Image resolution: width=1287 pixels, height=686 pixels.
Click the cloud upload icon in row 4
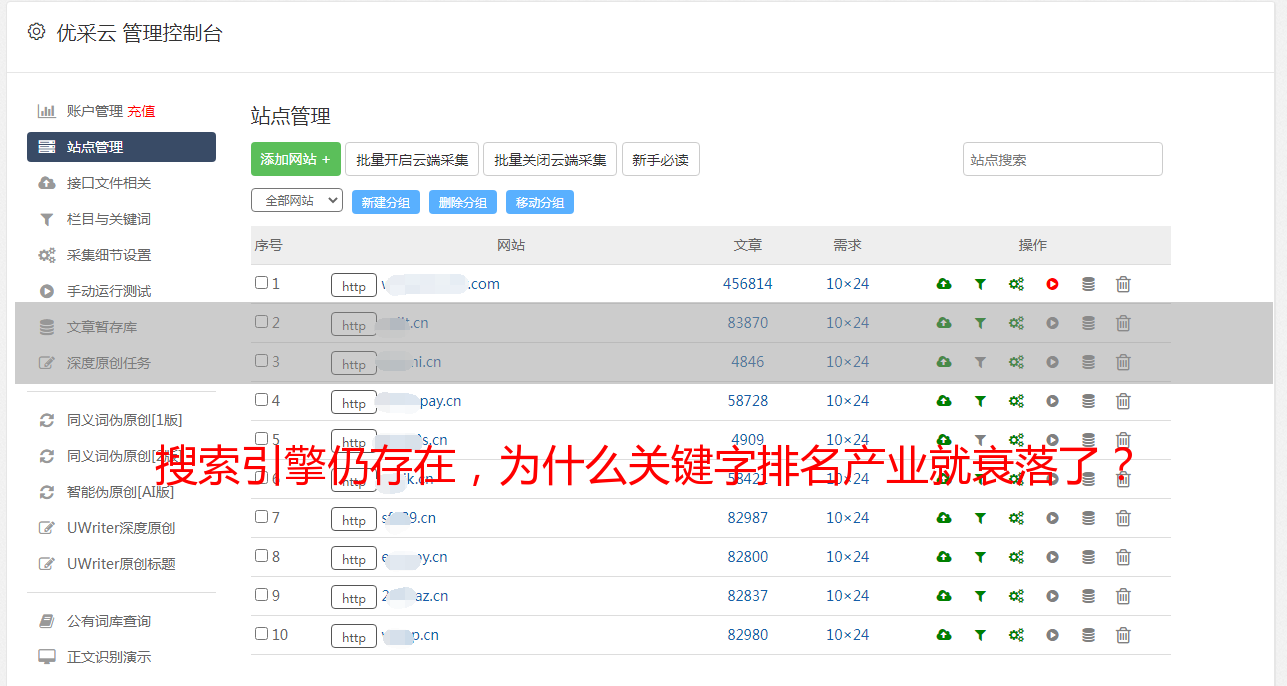944,401
